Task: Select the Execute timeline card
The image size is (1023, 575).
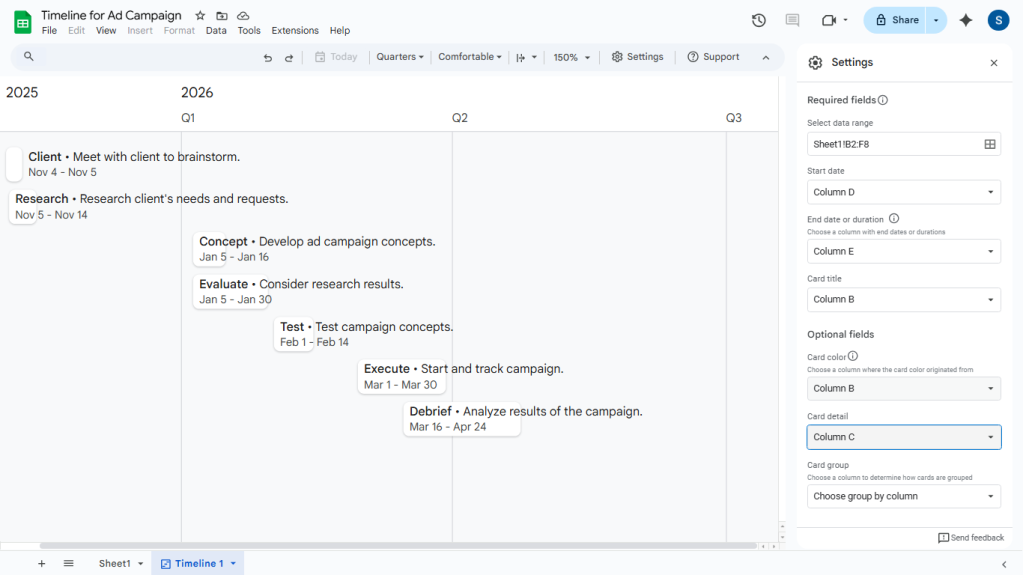Action: coord(401,377)
